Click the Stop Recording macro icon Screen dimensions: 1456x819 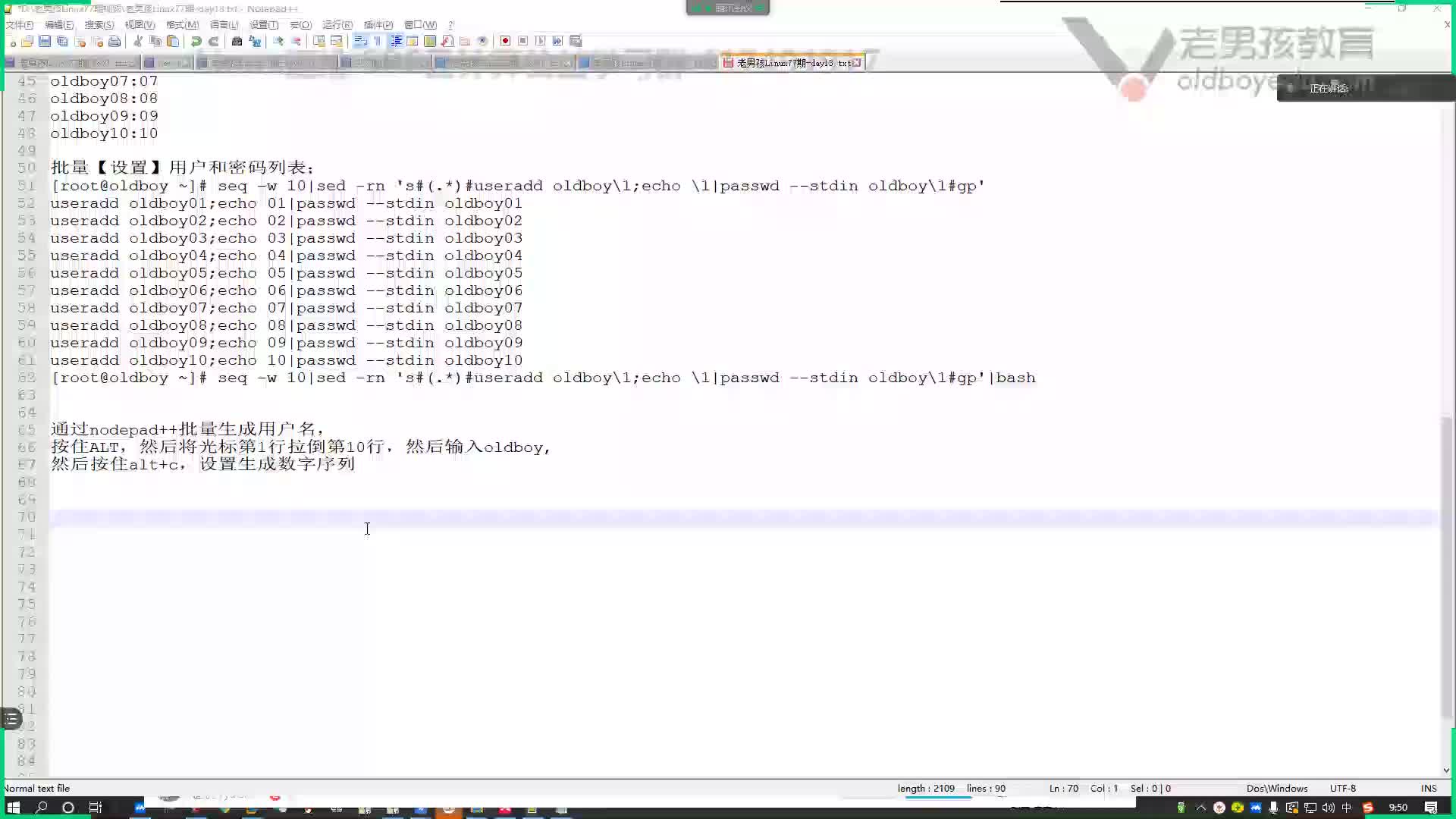522,41
